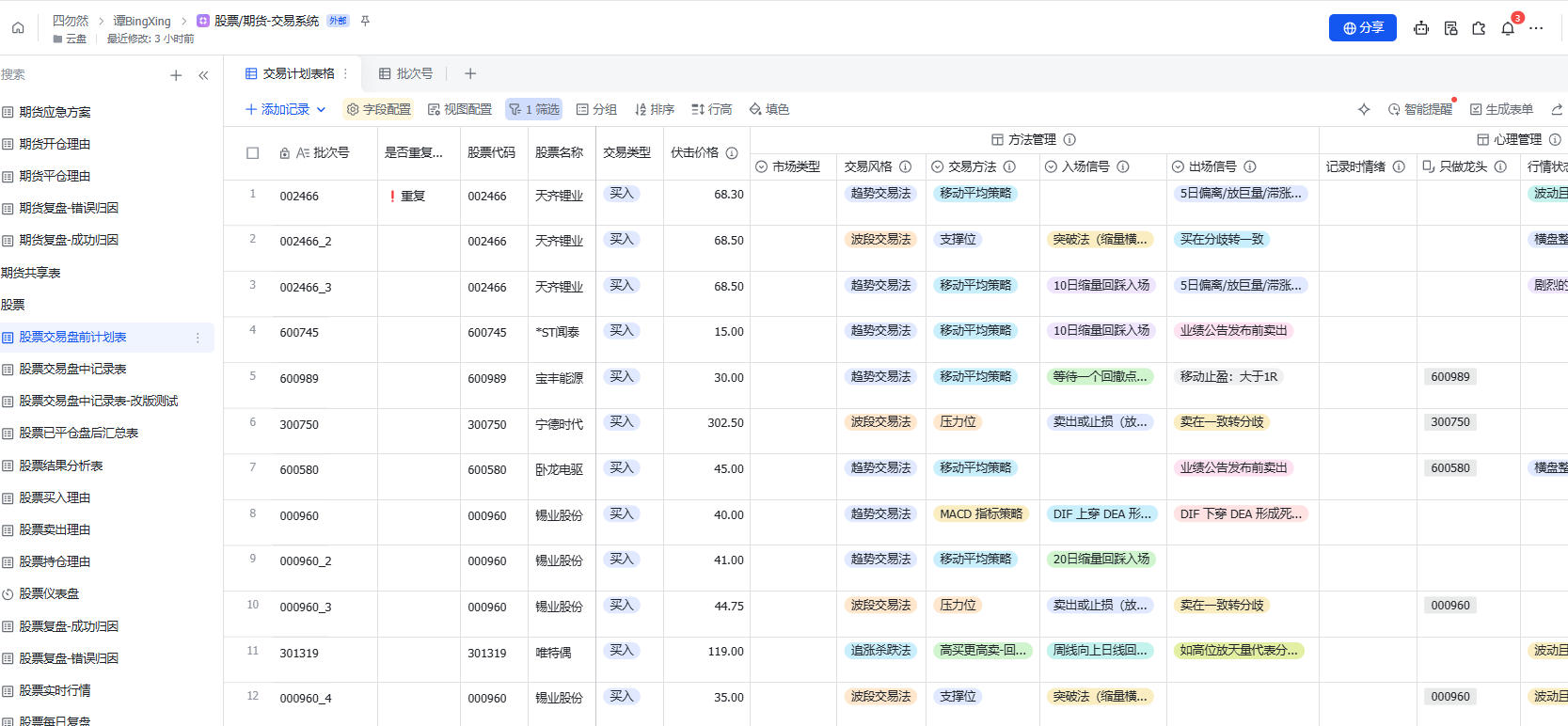The width and height of the screenshot is (1568, 726).
Task: Show info icon for 交易风格 column
Action: pos(905,166)
